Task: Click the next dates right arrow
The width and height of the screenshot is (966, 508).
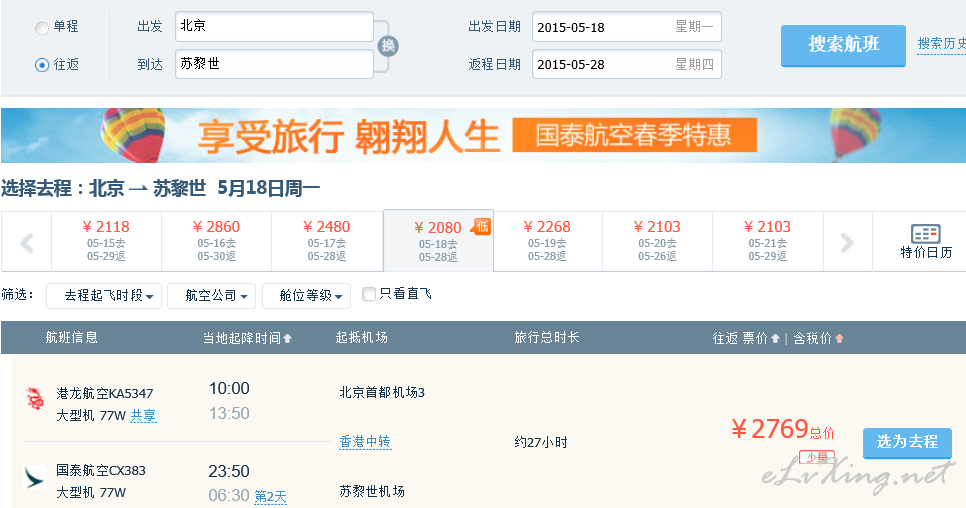Action: (x=847, y=242)
